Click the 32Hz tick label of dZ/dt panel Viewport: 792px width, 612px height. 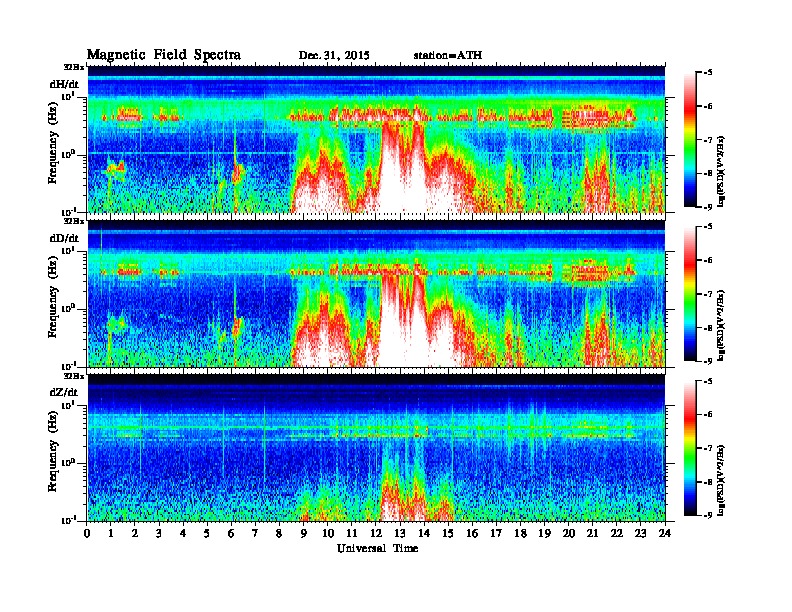(74, 376)
